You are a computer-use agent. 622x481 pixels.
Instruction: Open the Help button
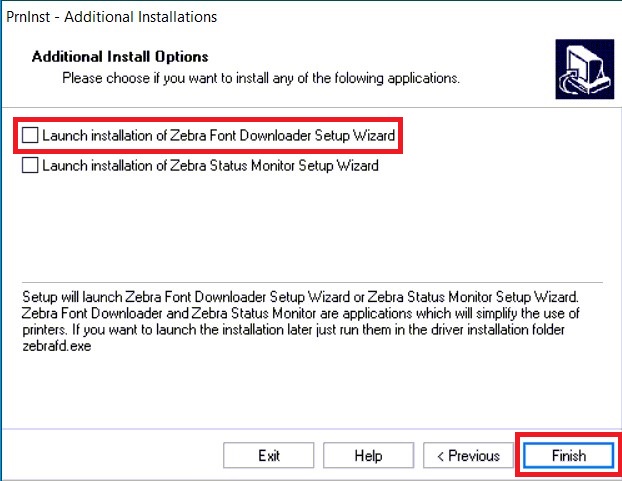point(369,456)
